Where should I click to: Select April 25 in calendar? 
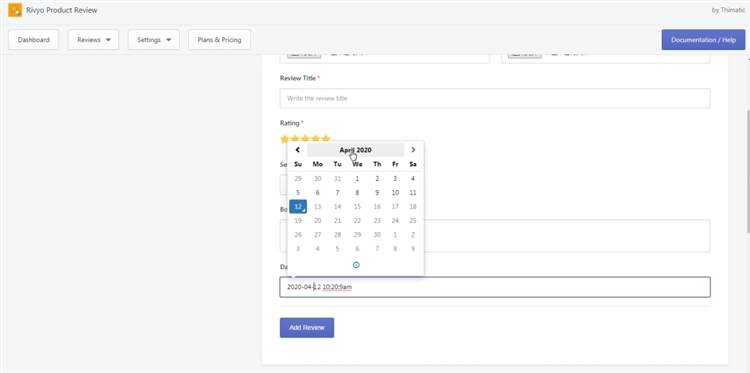click(413, 220)
